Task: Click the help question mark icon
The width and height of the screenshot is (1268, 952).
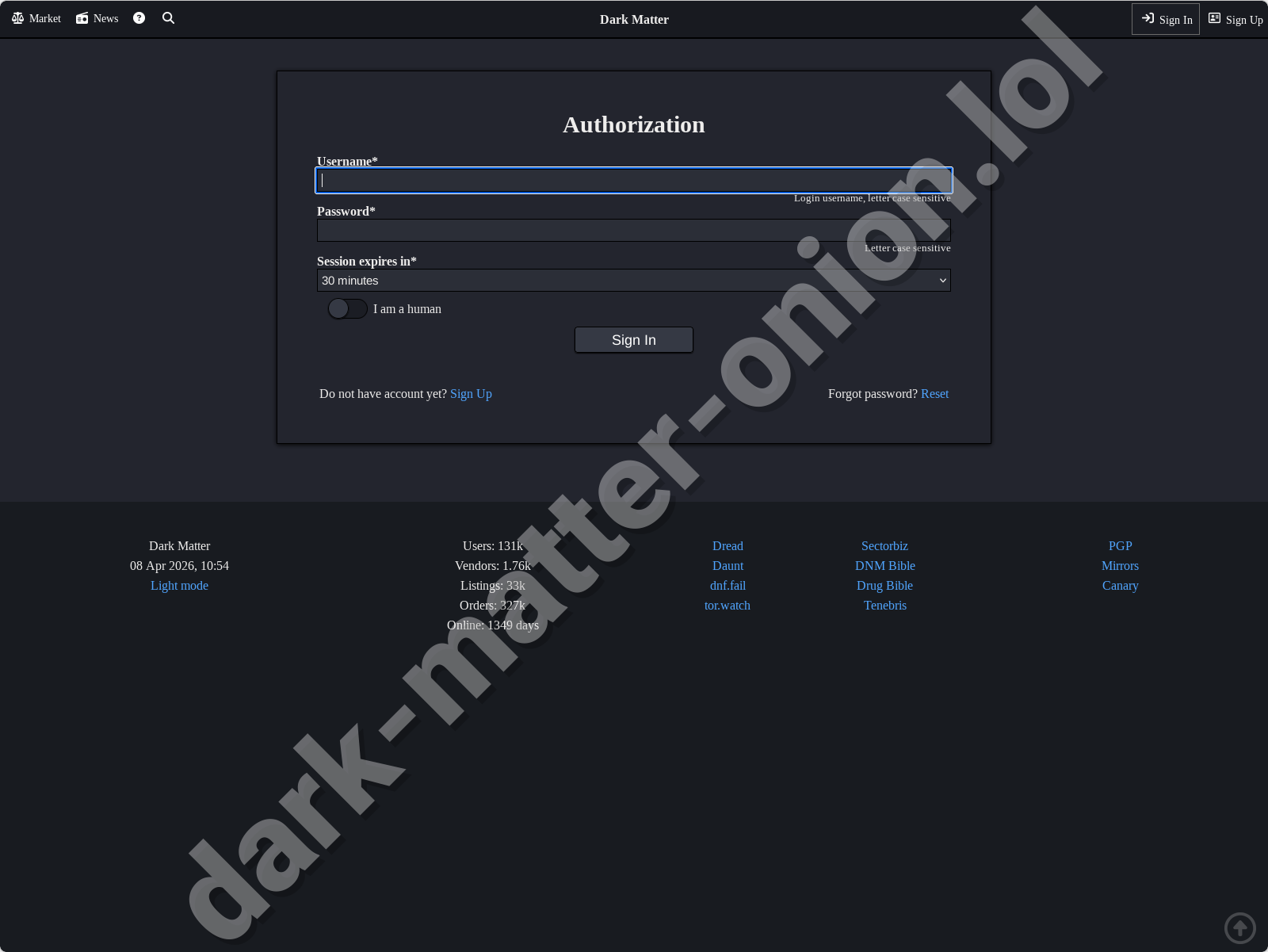Action: (x=139, y=17)
